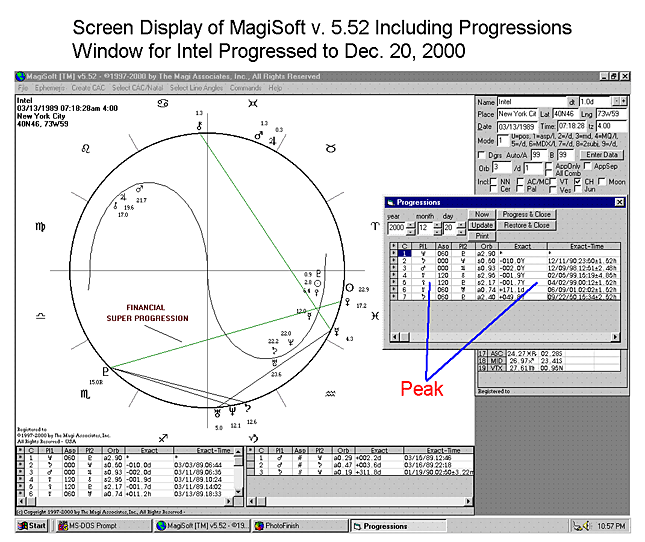
Task: Check the Moon include checkbox
Action: click(x=603, y=181)
